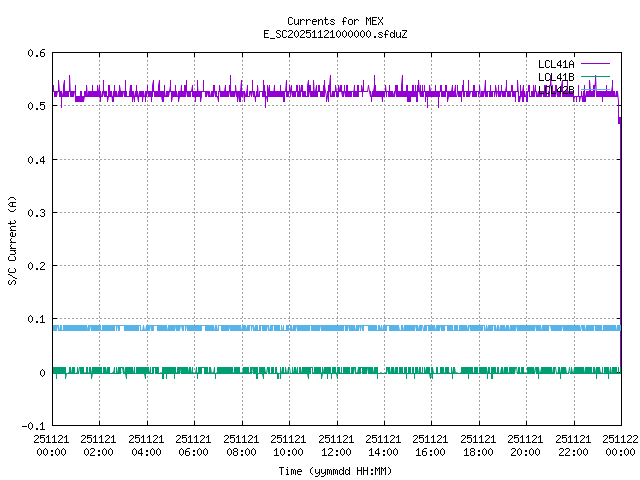Click the green data trace near zero
Screen dimensions: 640x480
[x=300, y=371]
